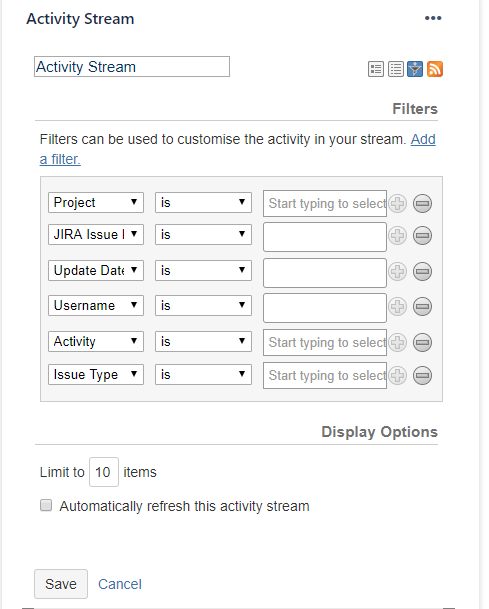Image resolution: width=489 pixels, height=609 pixels.
Task: Click the JIRA Issue value input field
Action: click(325, 237)
